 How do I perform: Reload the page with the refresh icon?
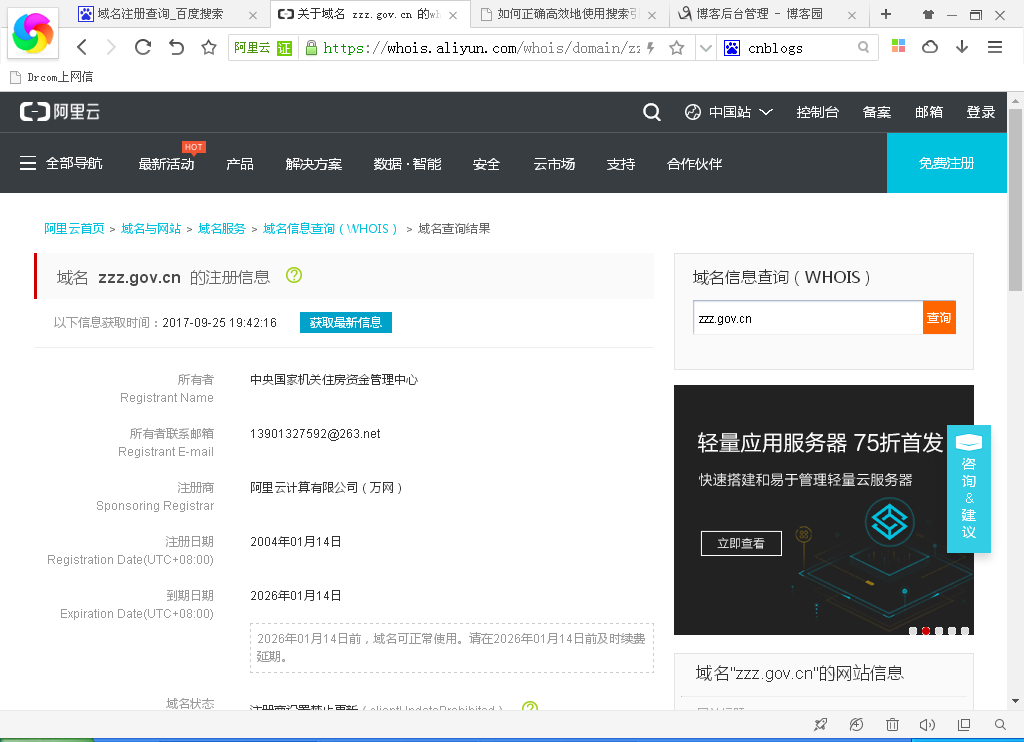(143, 47)
